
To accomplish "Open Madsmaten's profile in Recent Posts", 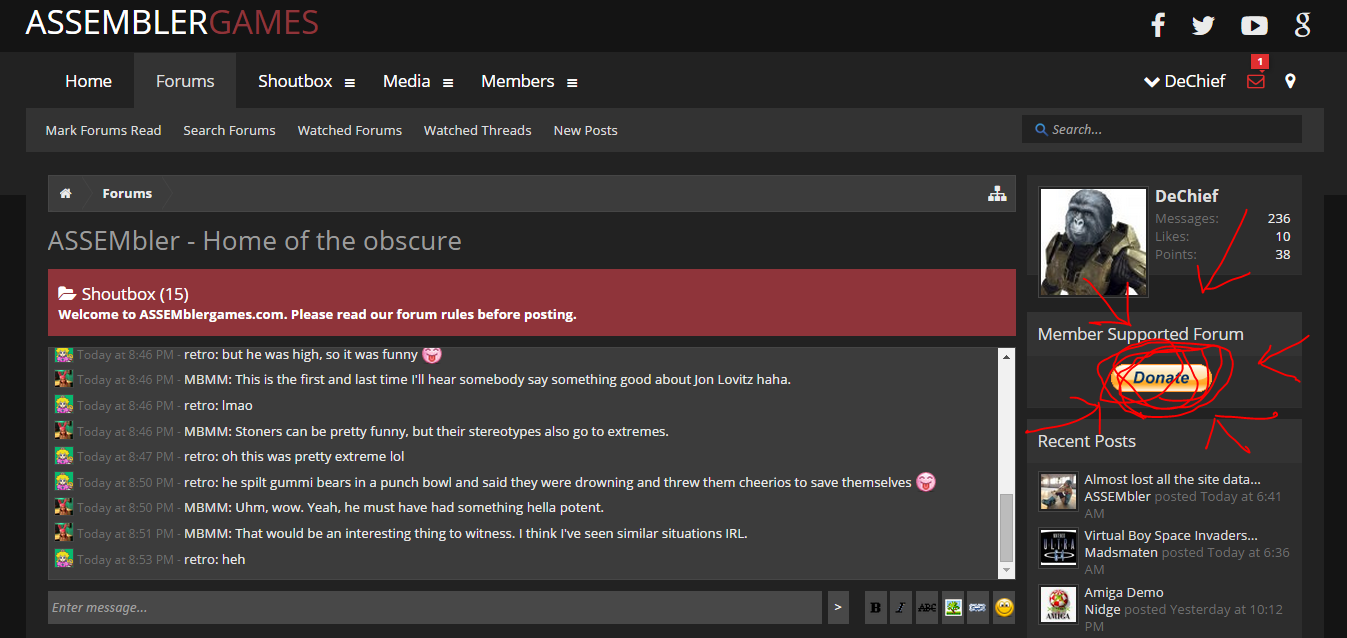I will click(x=1121, y=552).
